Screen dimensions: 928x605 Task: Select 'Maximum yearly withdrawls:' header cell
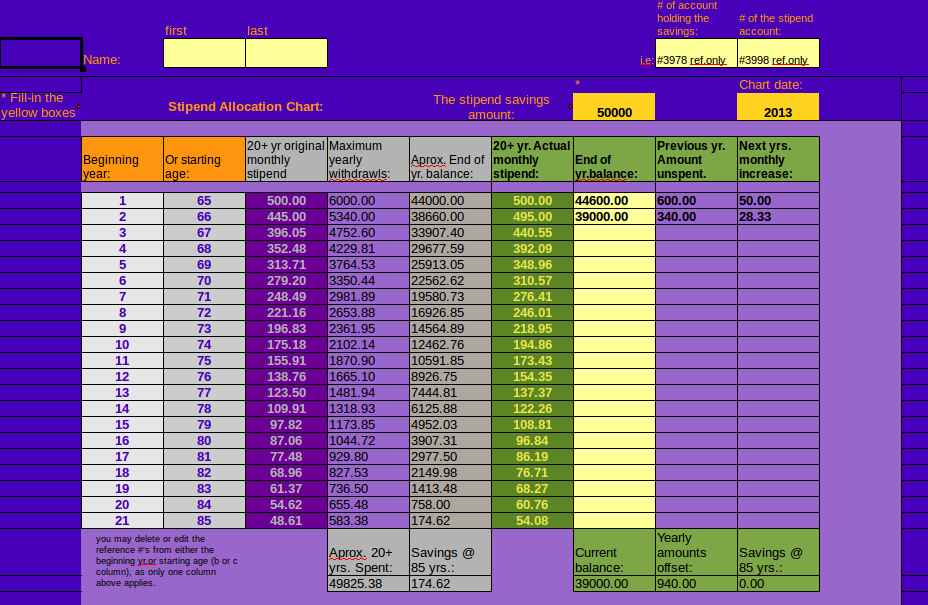(x=368, y=159)
